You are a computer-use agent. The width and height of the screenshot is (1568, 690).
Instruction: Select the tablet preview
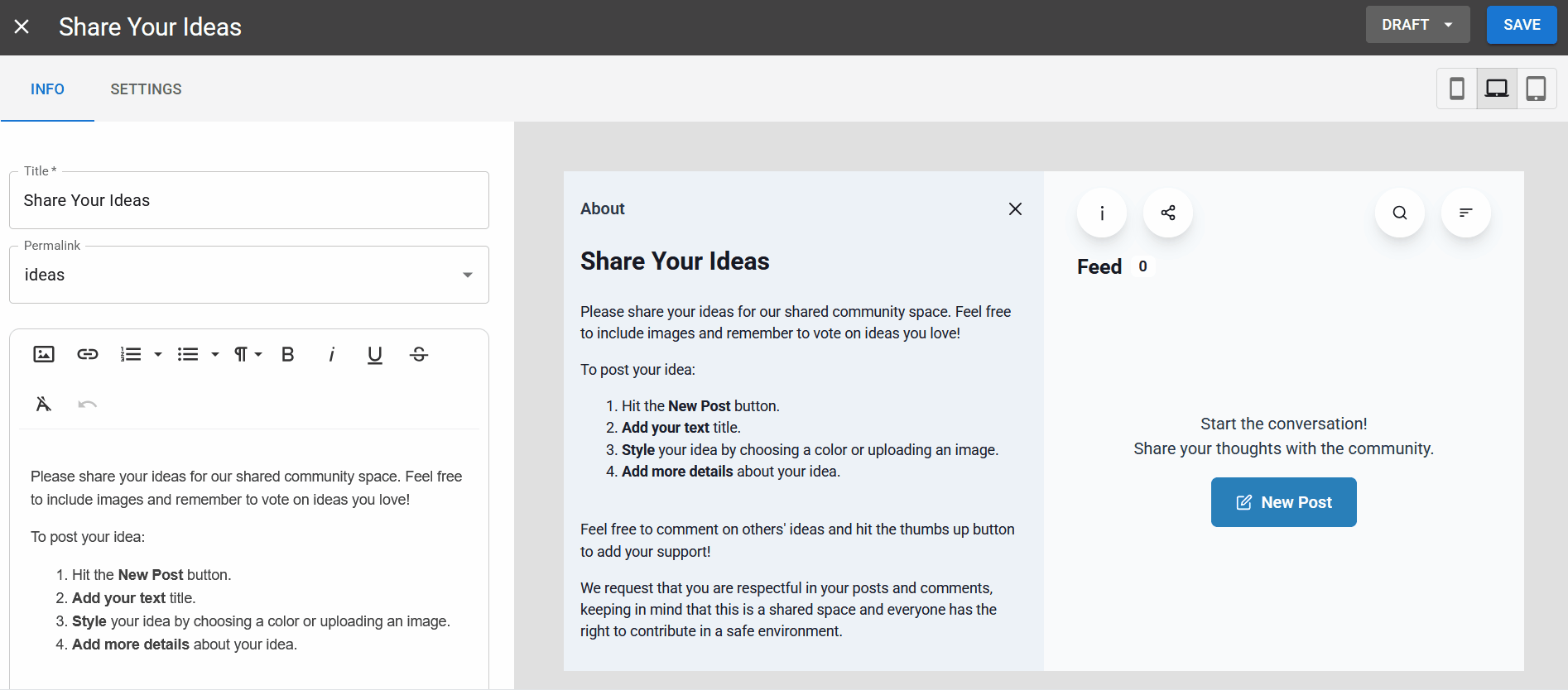coord(1537,89)
